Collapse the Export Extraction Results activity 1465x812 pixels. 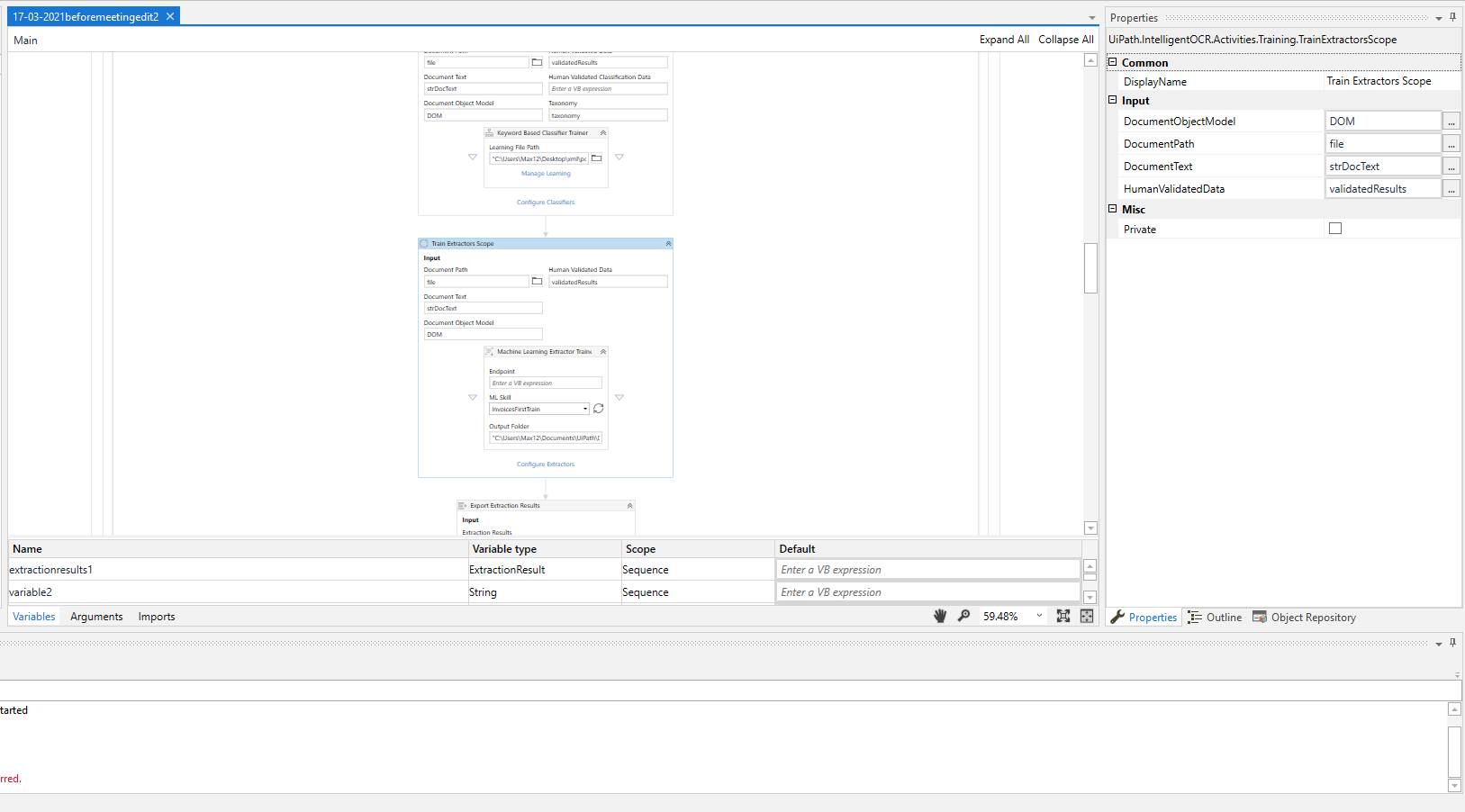[630, 506]
